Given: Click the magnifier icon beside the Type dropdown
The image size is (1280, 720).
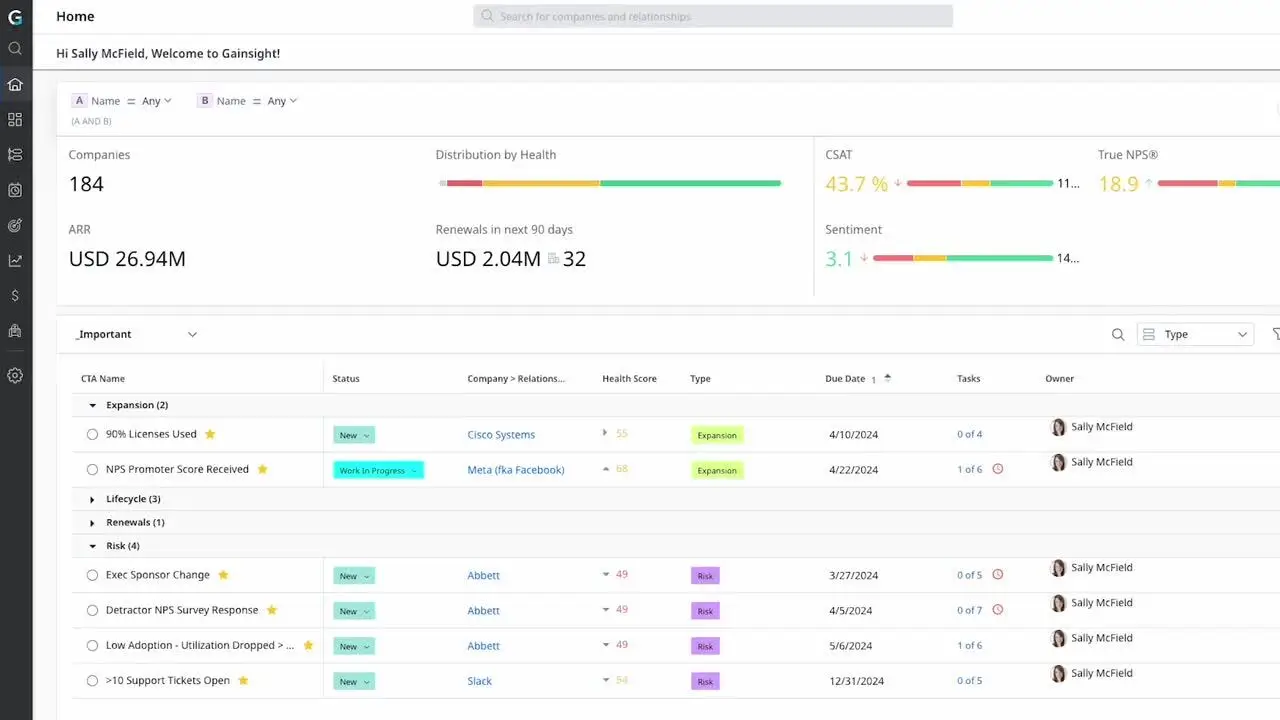Looking at the screenshot, I should pos(1118,334).
